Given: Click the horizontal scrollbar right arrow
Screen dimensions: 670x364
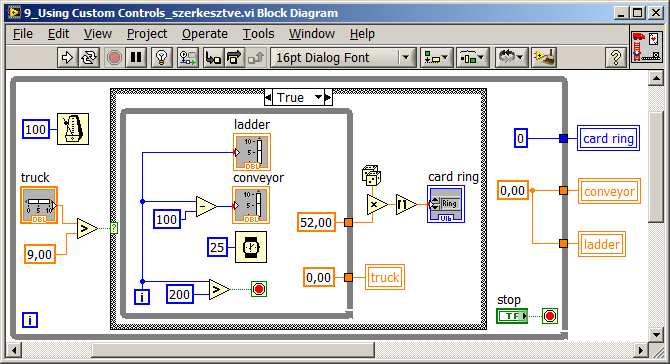Looking at the screenshot, I should [x=640, y=350].
